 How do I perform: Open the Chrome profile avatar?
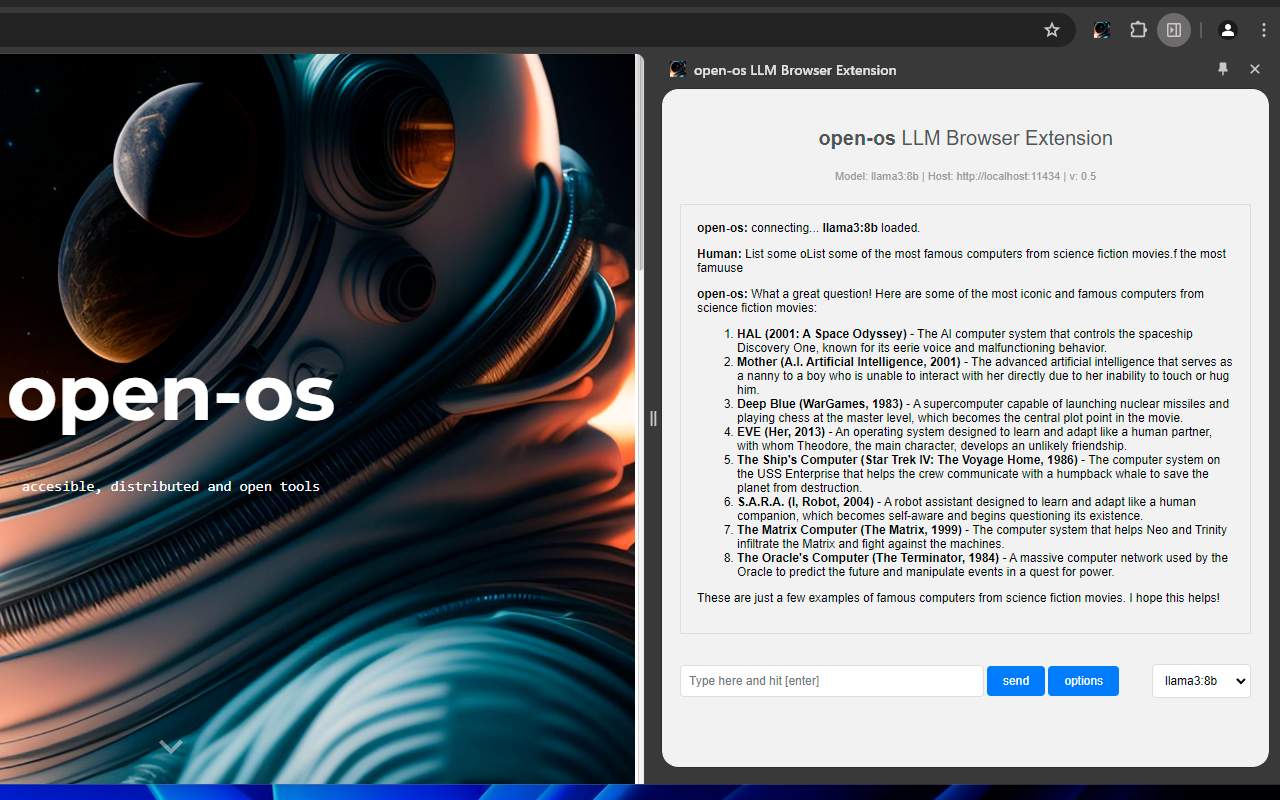[x=1228, y=30]
